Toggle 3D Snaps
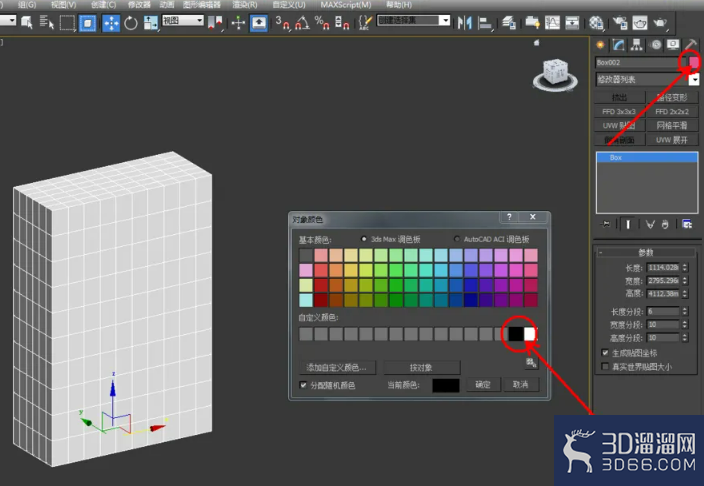 283,22
